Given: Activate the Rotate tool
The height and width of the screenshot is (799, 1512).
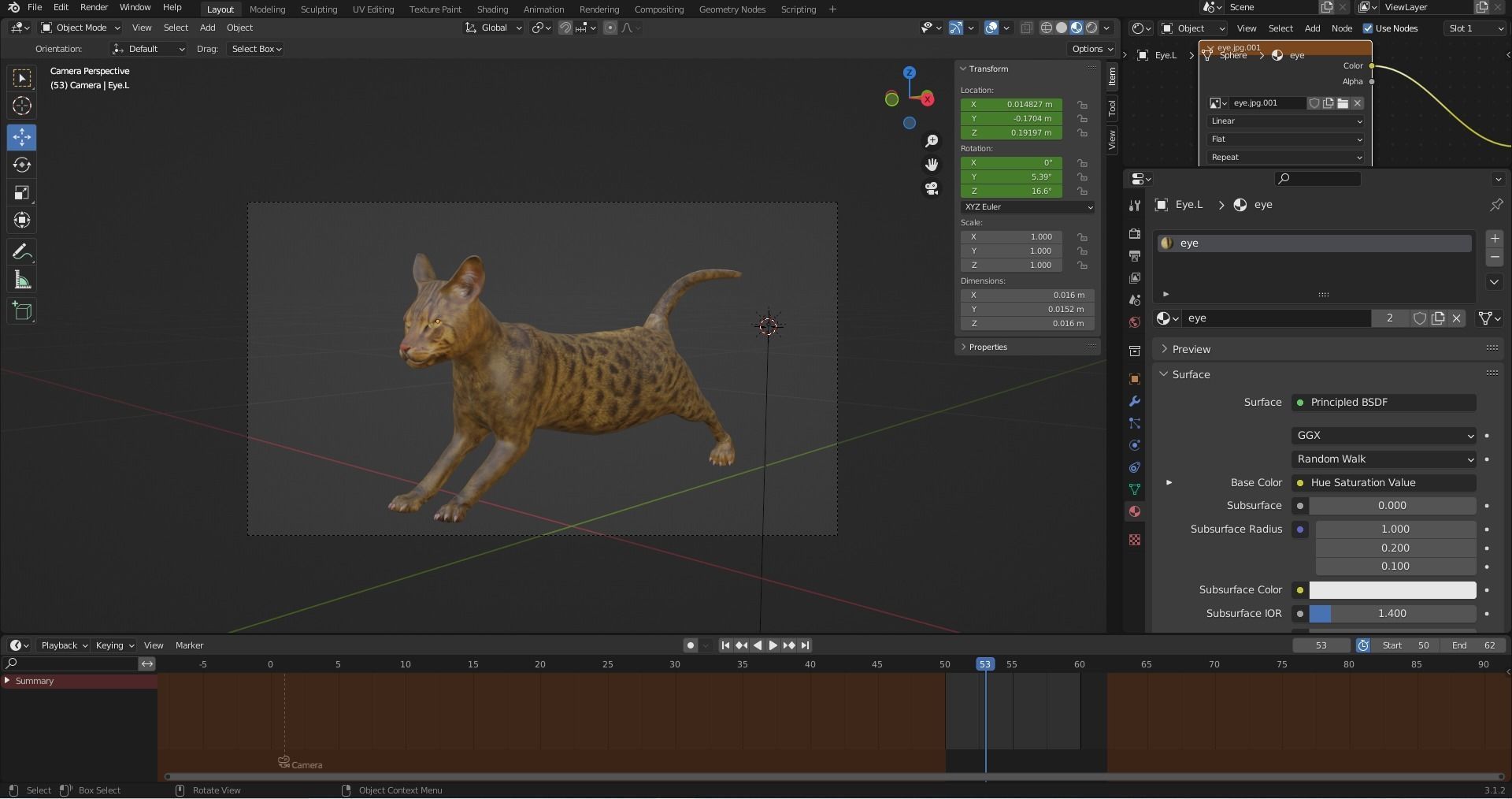Looking at the screenshot, I should click(x=22, y=165).
